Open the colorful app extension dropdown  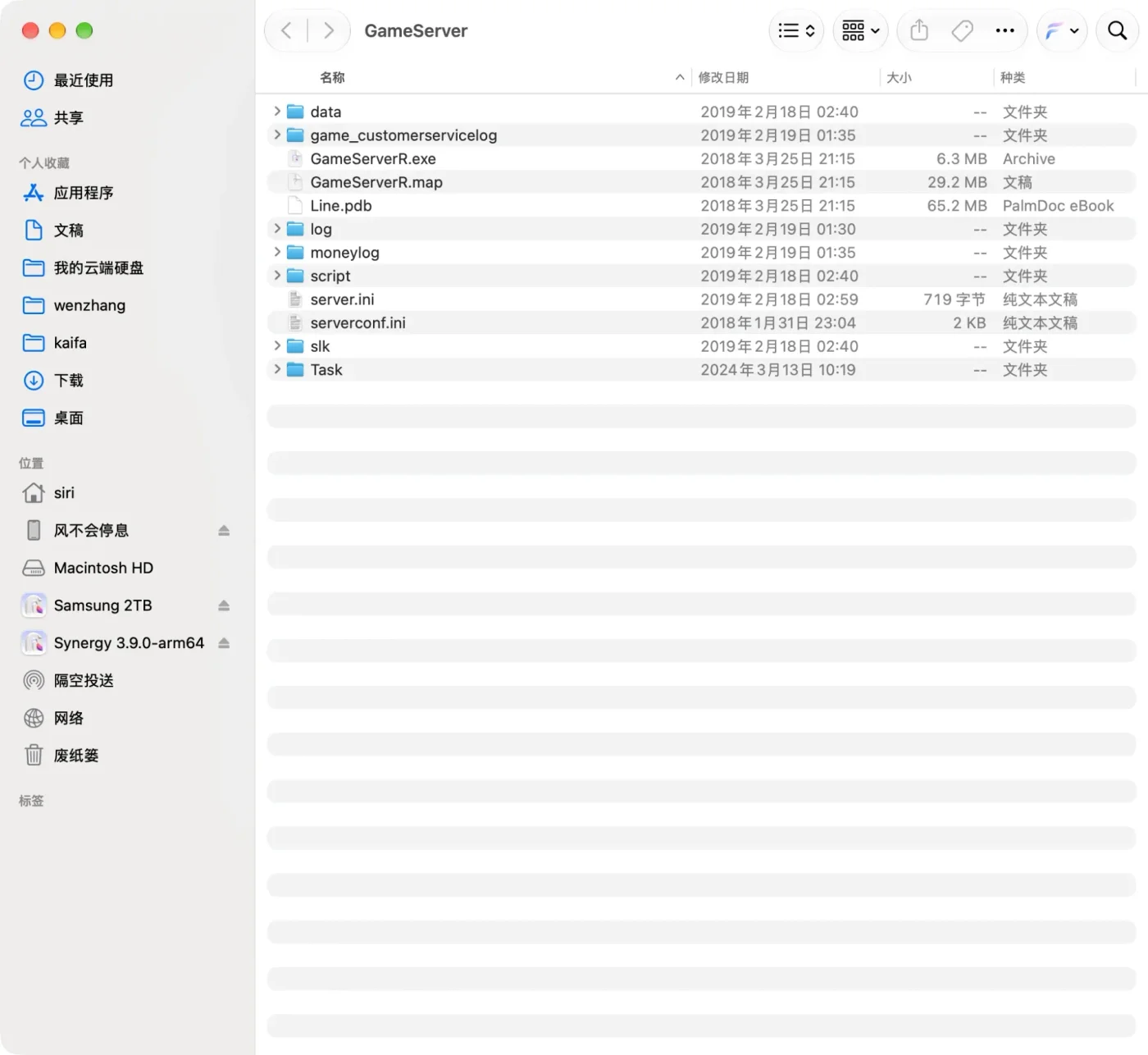[x=1062, y=31]
